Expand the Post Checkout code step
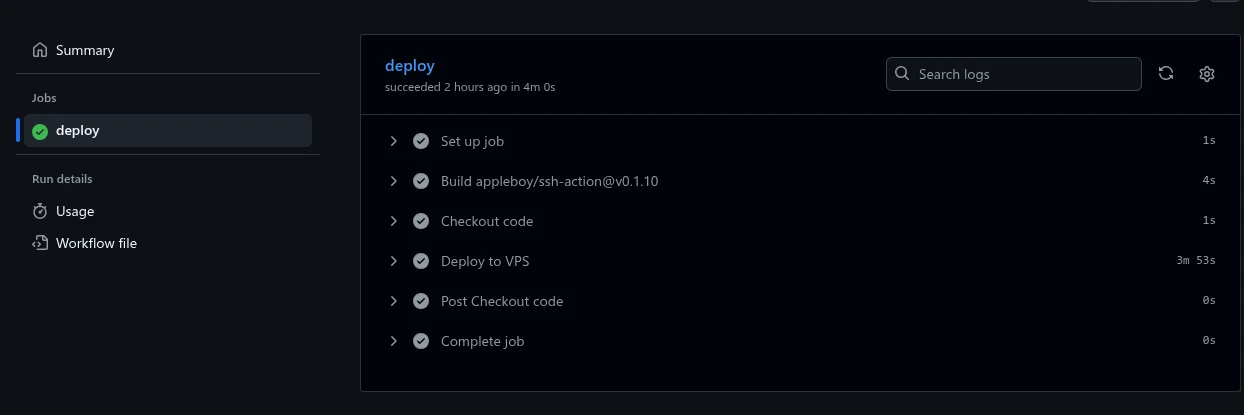1244x415 pixels. click(x=394, y=301)
